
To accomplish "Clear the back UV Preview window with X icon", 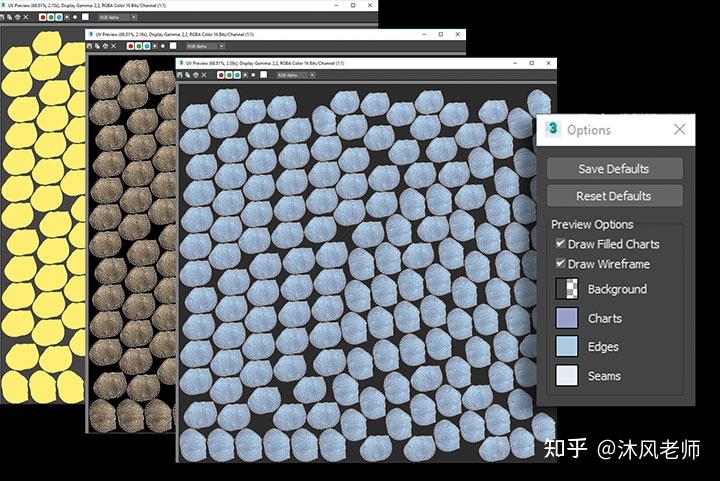I will click(26, 17).
